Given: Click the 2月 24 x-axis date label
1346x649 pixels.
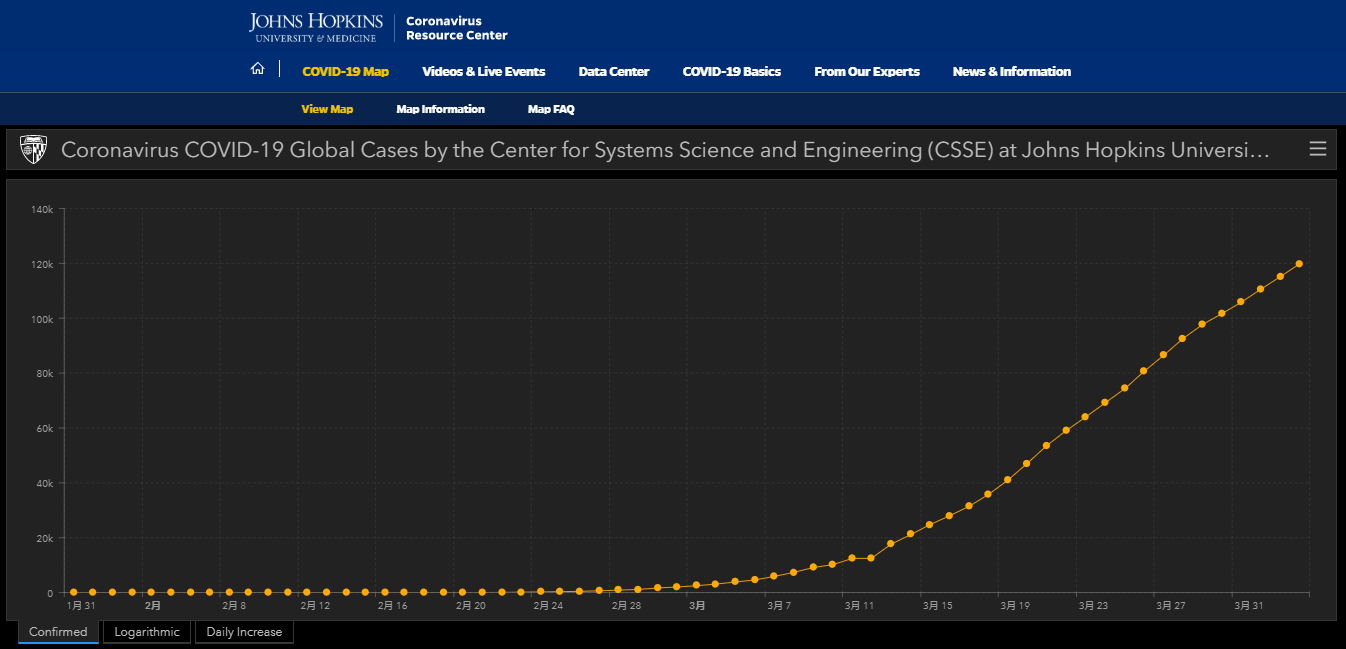Looking at the screenshot, I should (x=549, y=606).
